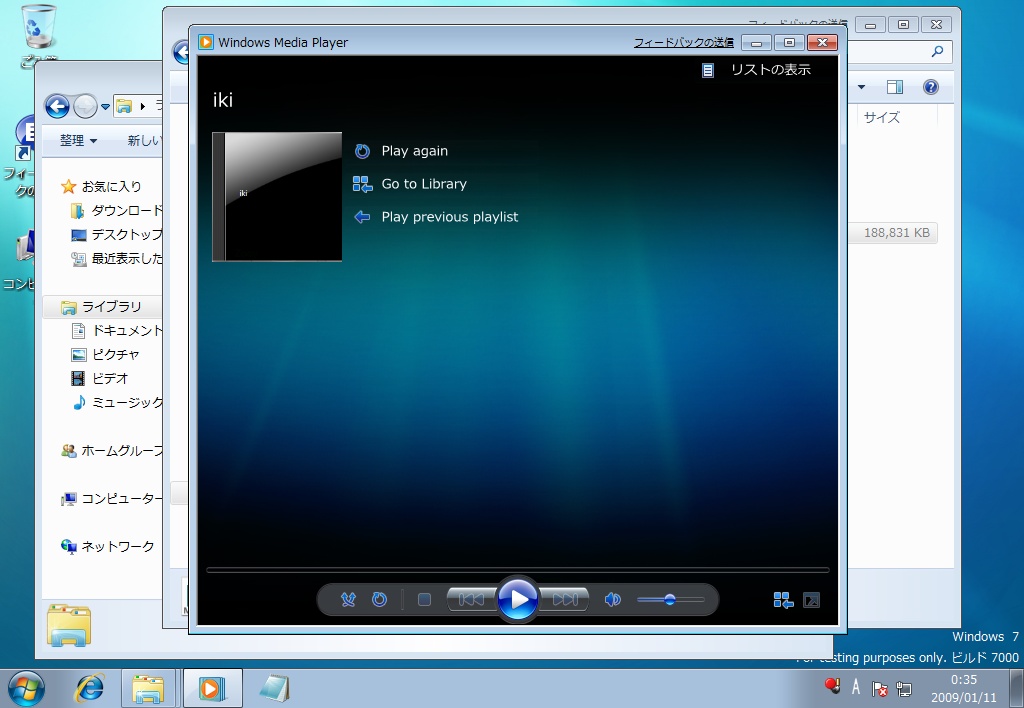Click the Forward button in Explorer window
Viewport: 1024px width, 708px height.
pyautogui.click(x=85, y=106)
